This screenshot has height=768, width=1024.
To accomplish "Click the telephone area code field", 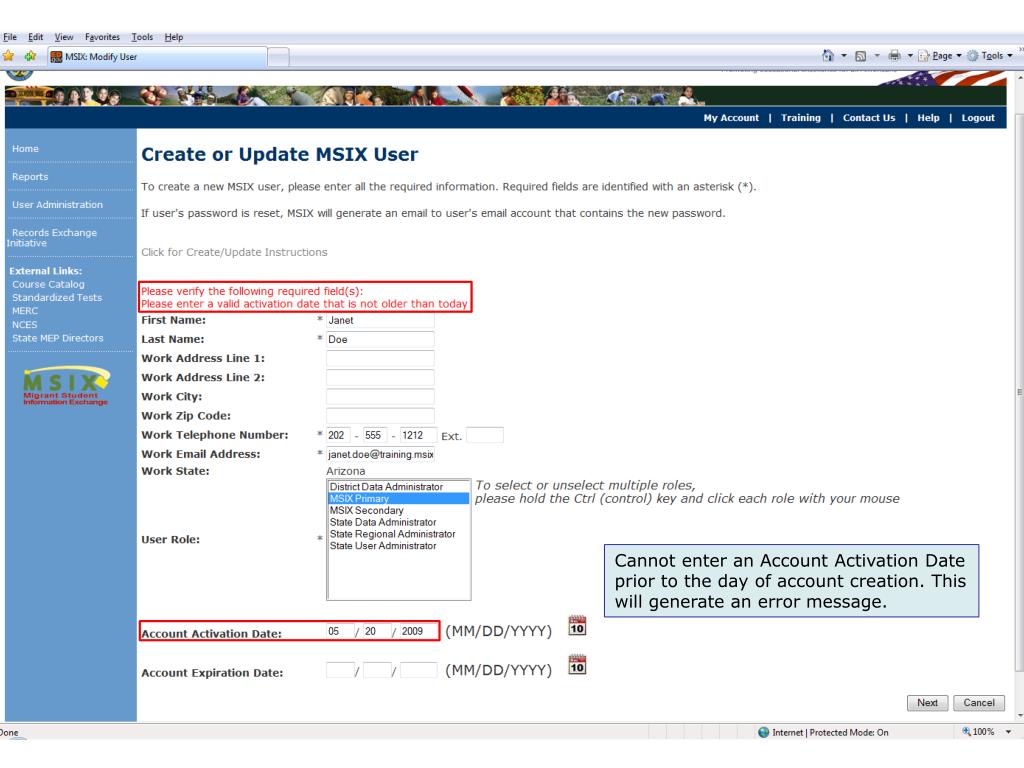I will 338,435.
